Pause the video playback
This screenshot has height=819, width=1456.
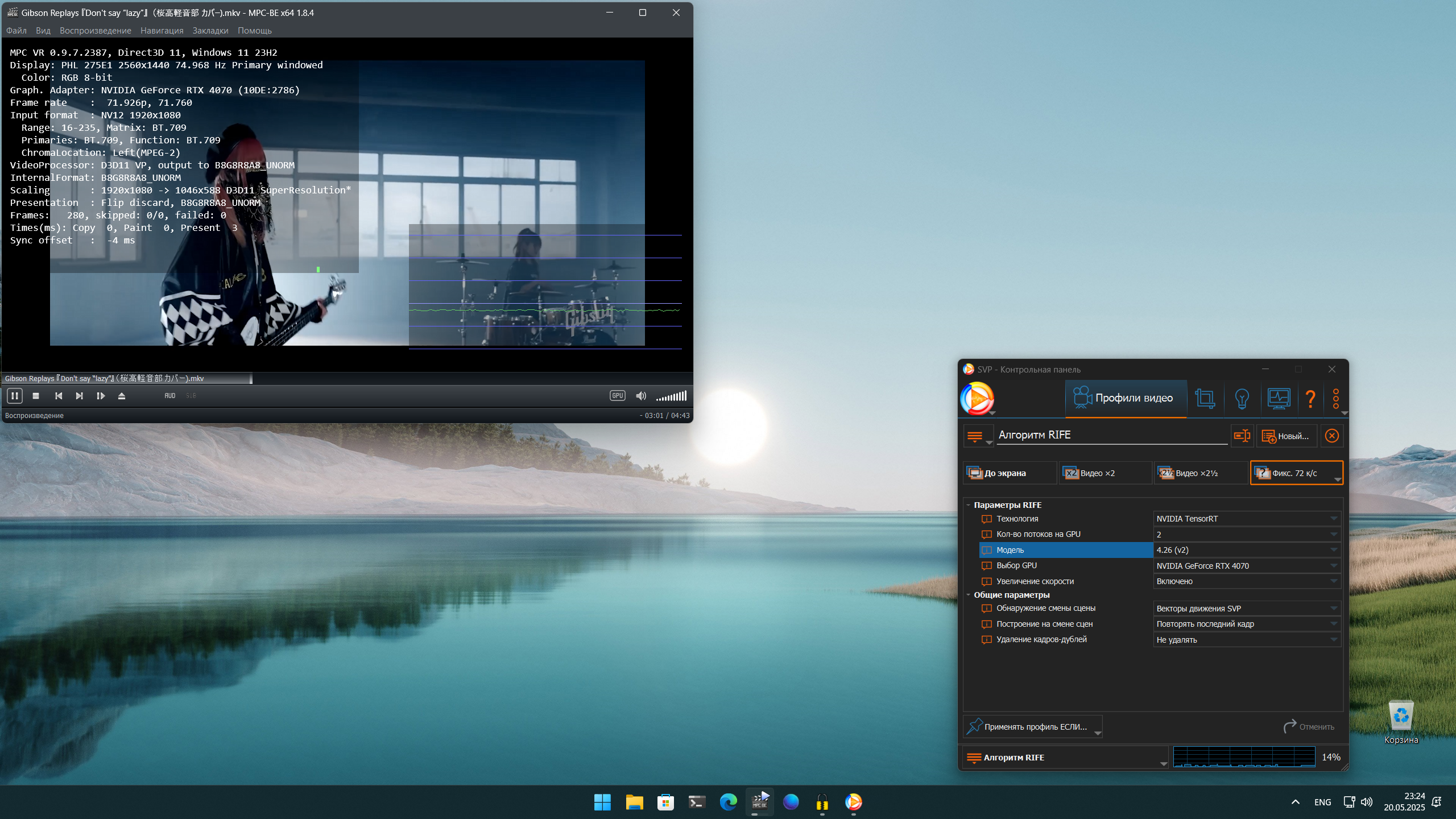tap(14, 396)
